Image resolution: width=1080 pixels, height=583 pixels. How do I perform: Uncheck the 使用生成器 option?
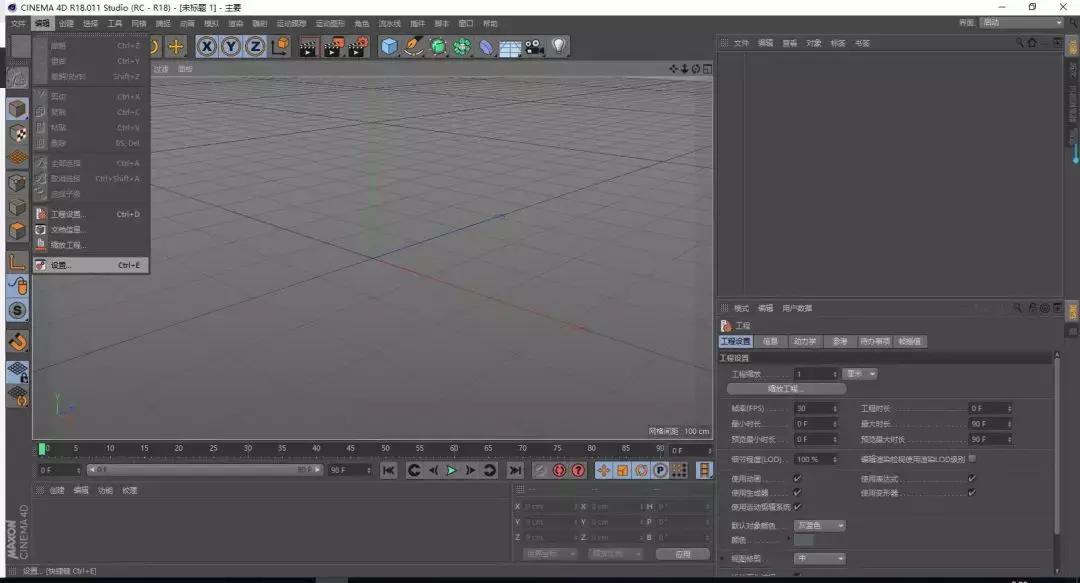797,490
